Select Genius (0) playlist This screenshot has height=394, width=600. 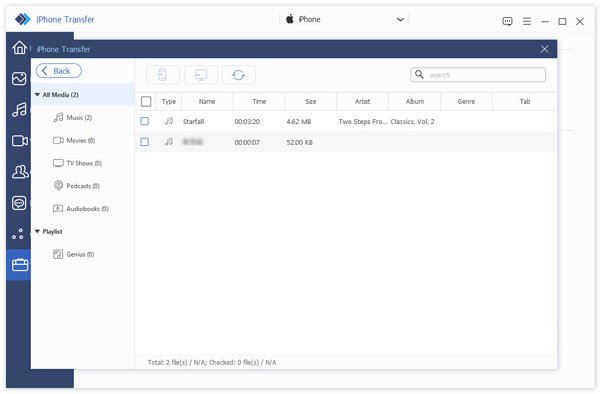coord(73,254)
